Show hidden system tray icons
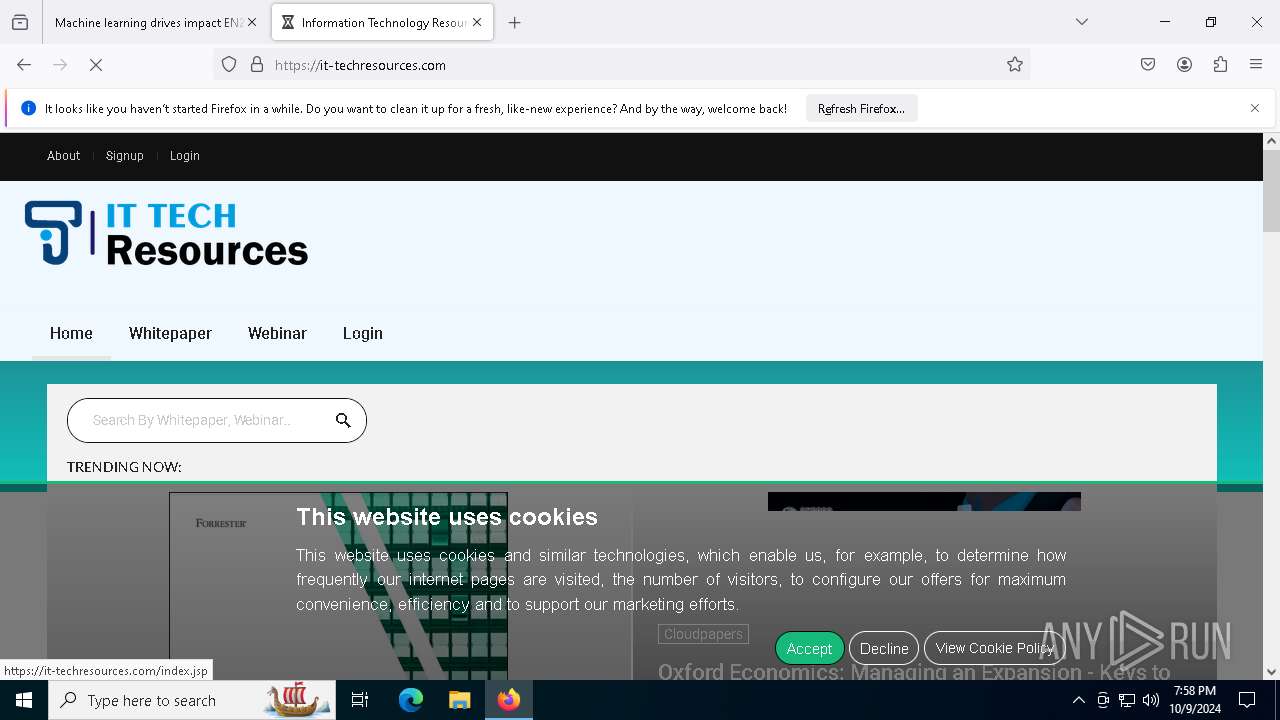Image resolution: width=1280 pixels, height=720 pixels. [x=1078, y=700]
